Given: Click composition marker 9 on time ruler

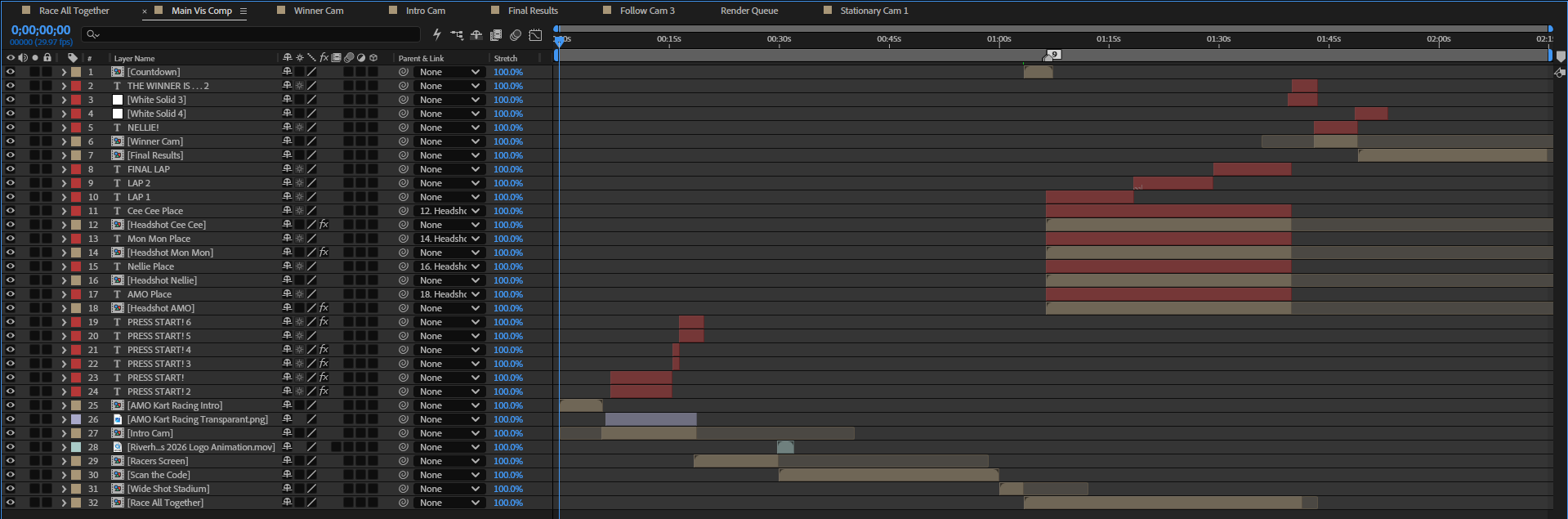Looking at the screenshot, I should [1053, 55].
